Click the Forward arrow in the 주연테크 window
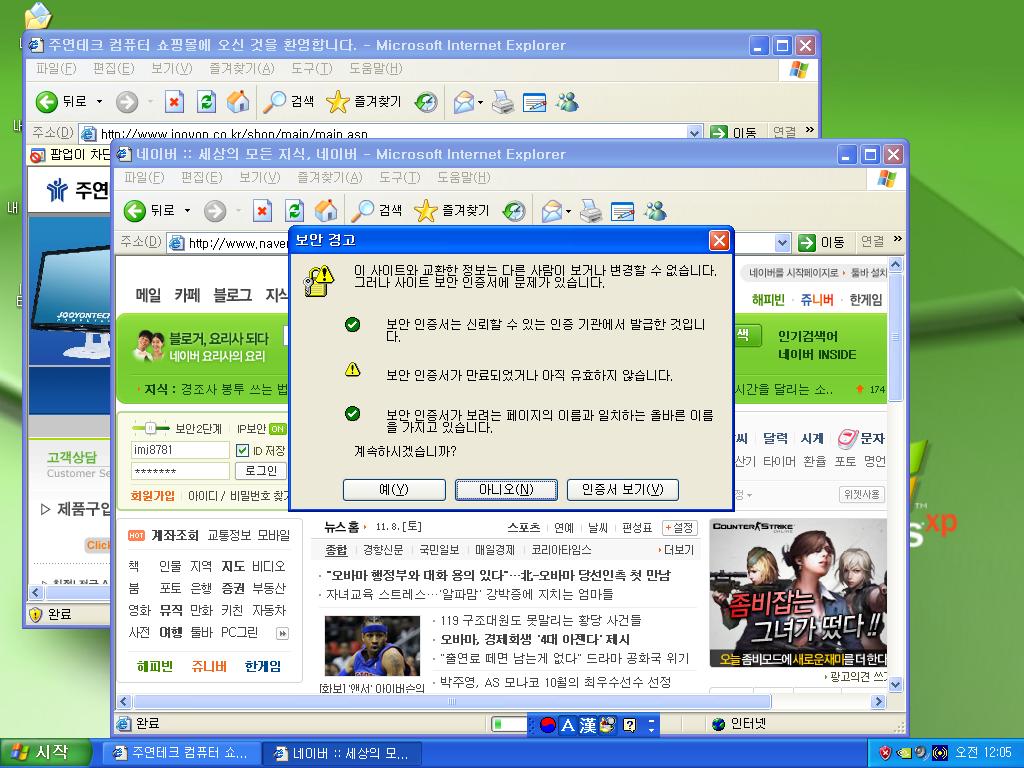The image size is (1024, 768). click(x=127, y=101)
